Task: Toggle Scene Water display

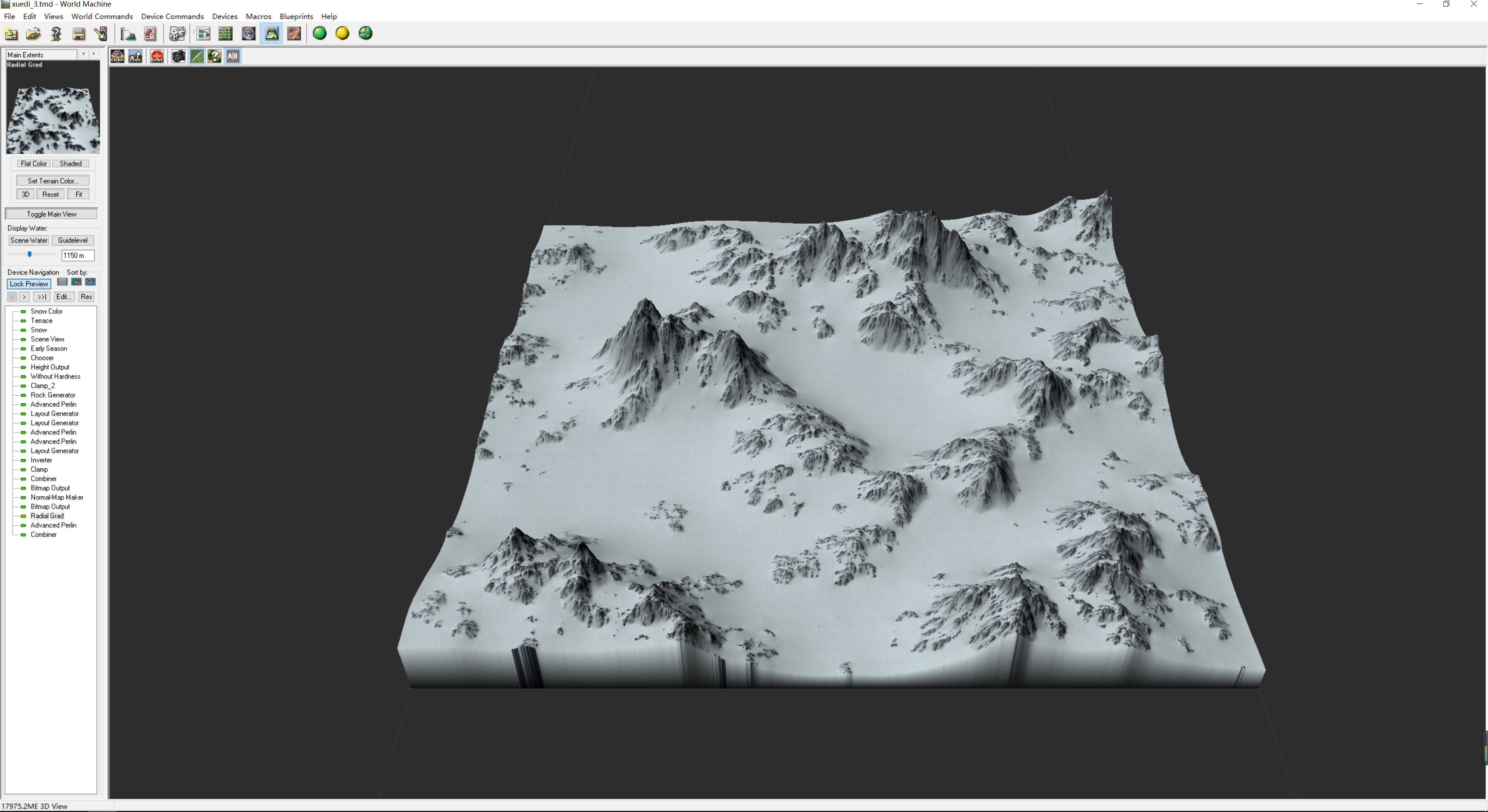Action: point(29,240)
